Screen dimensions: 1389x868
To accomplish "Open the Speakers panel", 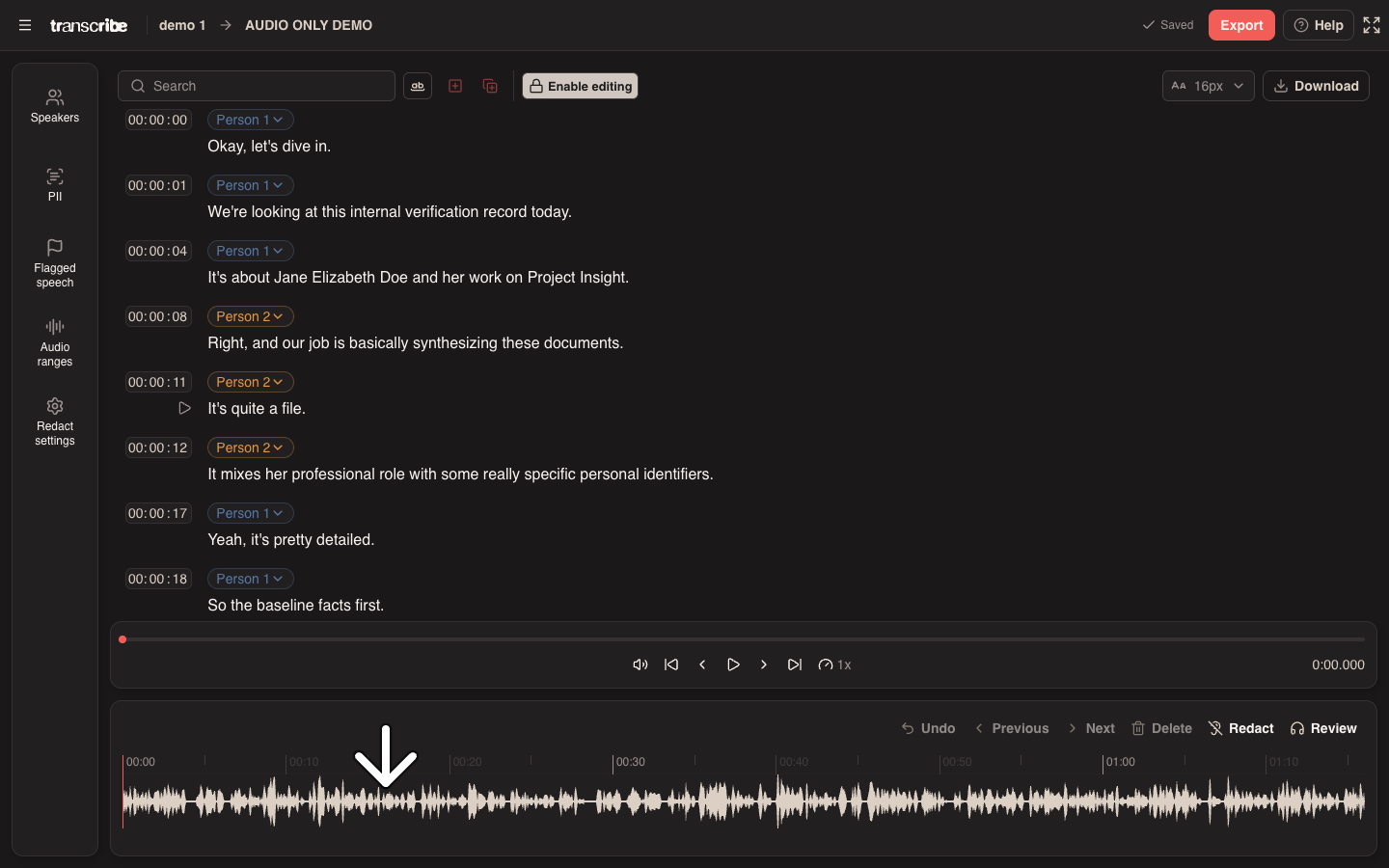I will [55, 106].
